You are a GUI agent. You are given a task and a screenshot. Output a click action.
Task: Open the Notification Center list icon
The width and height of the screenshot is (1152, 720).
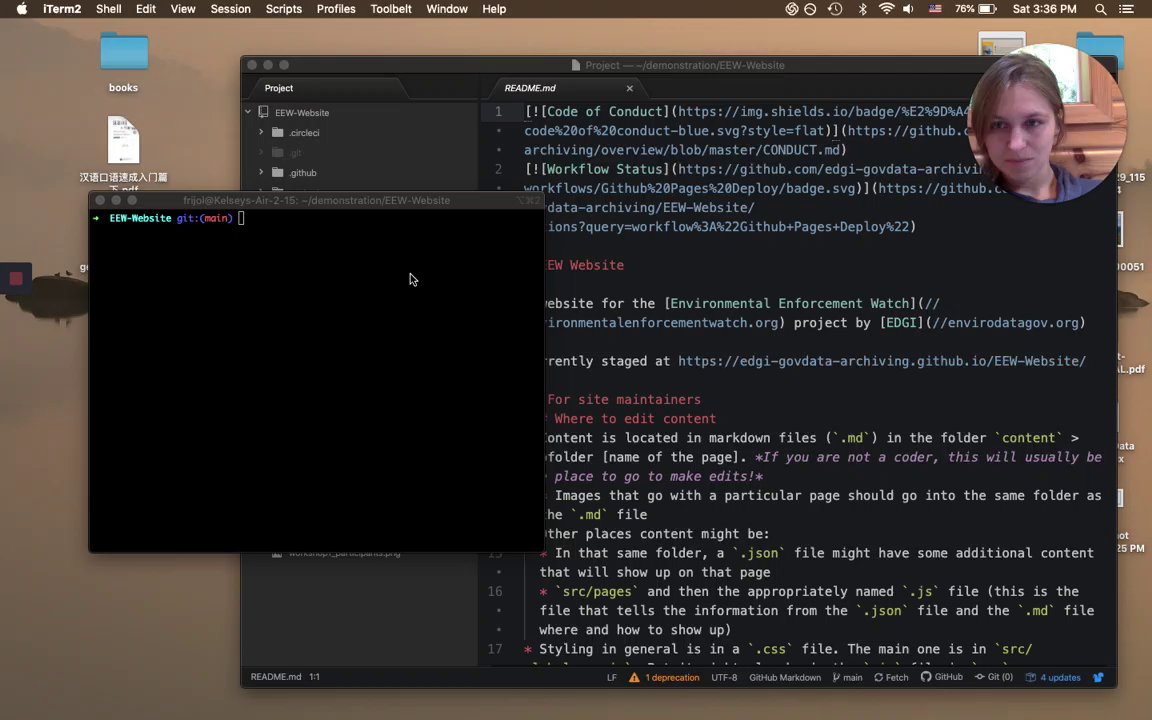point(1126,9)
